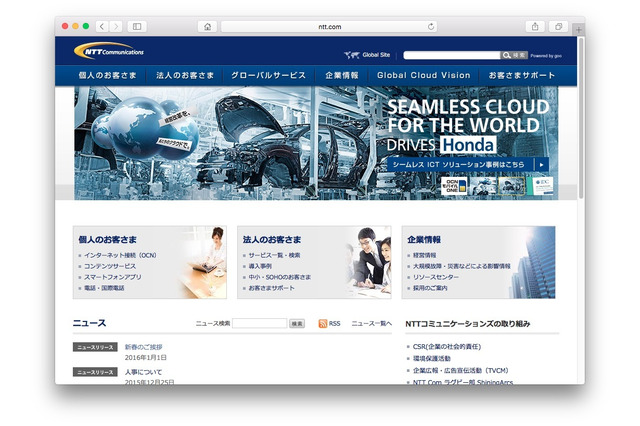Open 企業情報 navigation tab
The height and width of the screenshot is (426, 640).
point(342,75)
